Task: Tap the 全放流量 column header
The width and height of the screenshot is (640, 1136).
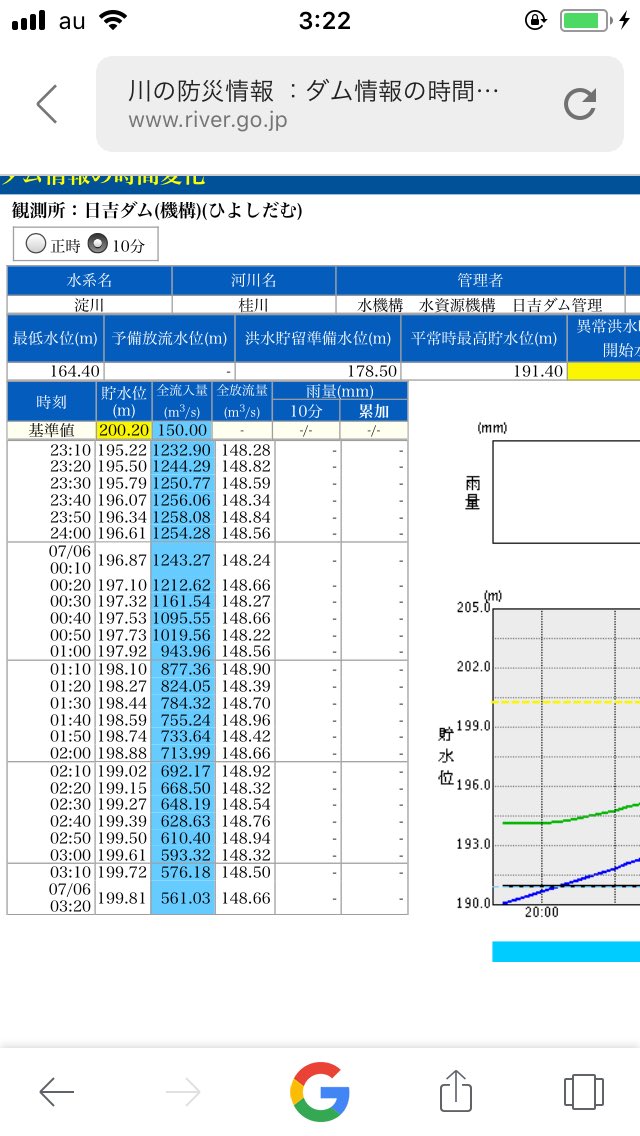Action: pyautogui.click(x=244, y=401)
